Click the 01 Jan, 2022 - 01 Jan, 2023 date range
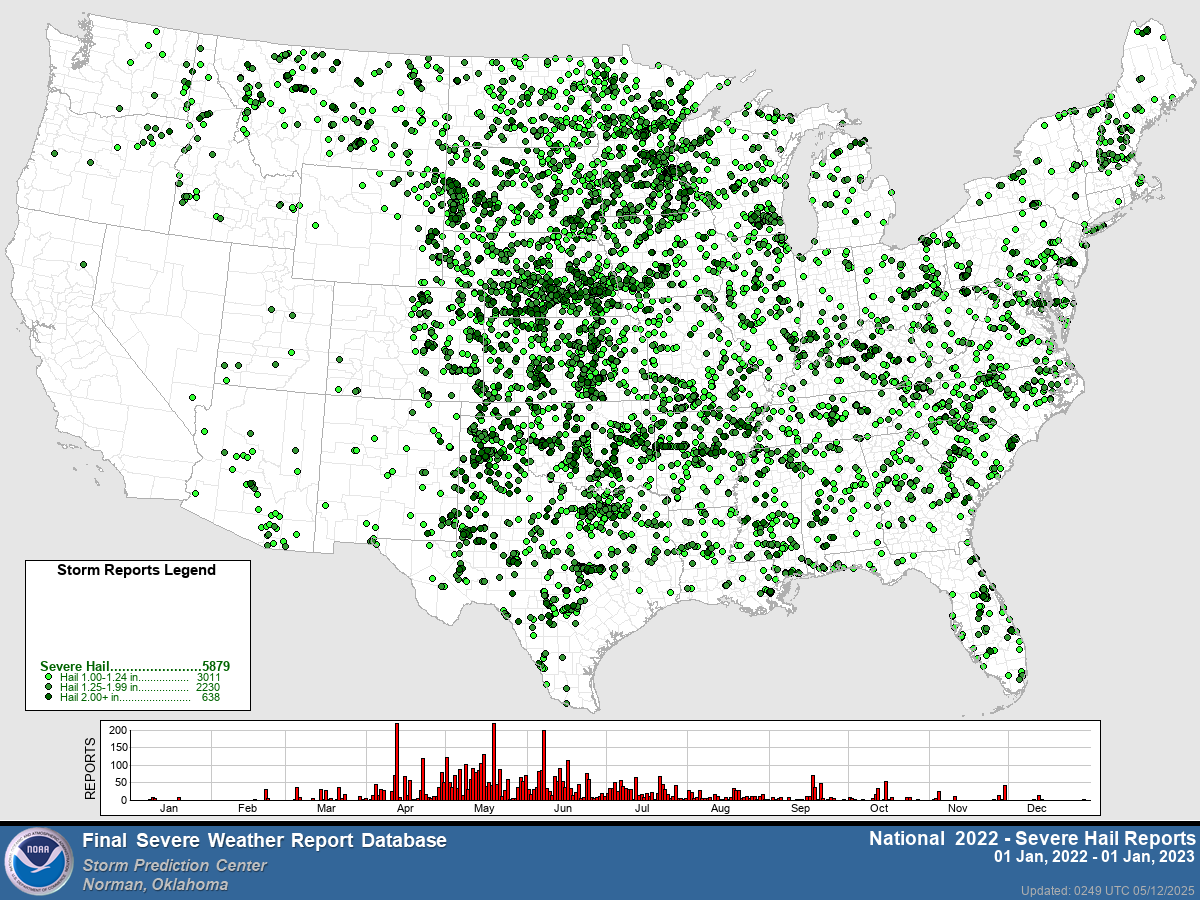Screen dimensions: 1200x900 click(x=1094, y=858)
